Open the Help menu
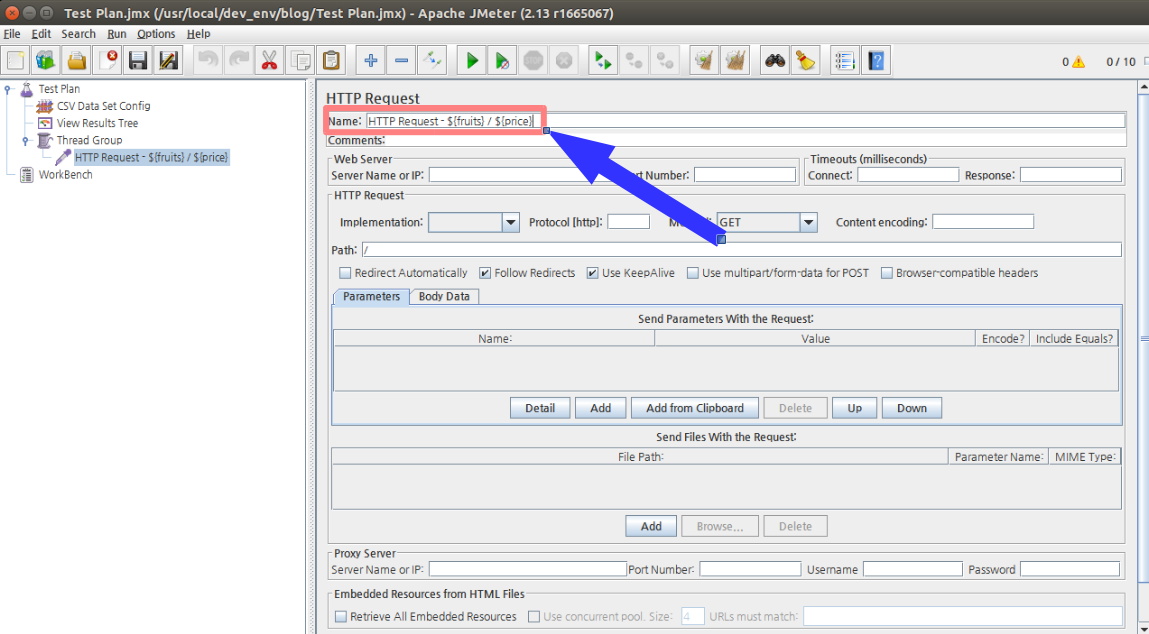 [x=198, y=34]
